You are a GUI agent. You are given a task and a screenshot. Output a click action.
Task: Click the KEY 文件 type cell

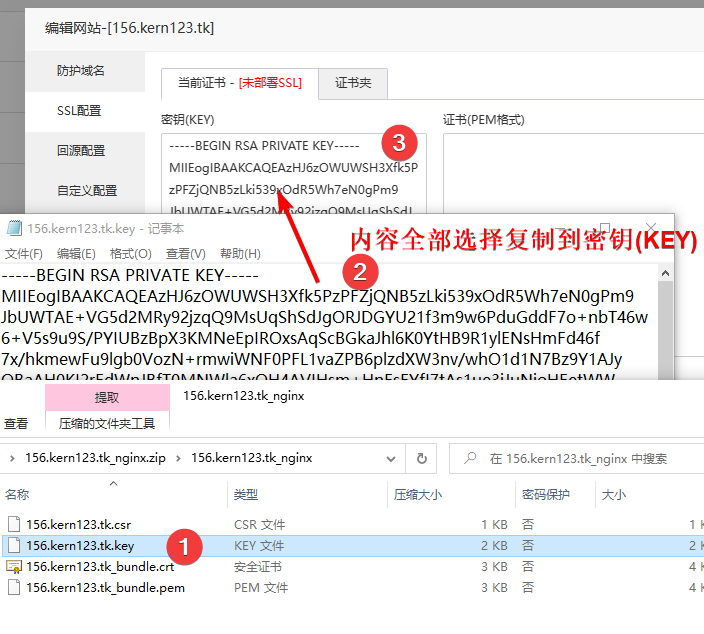[259, 546]
